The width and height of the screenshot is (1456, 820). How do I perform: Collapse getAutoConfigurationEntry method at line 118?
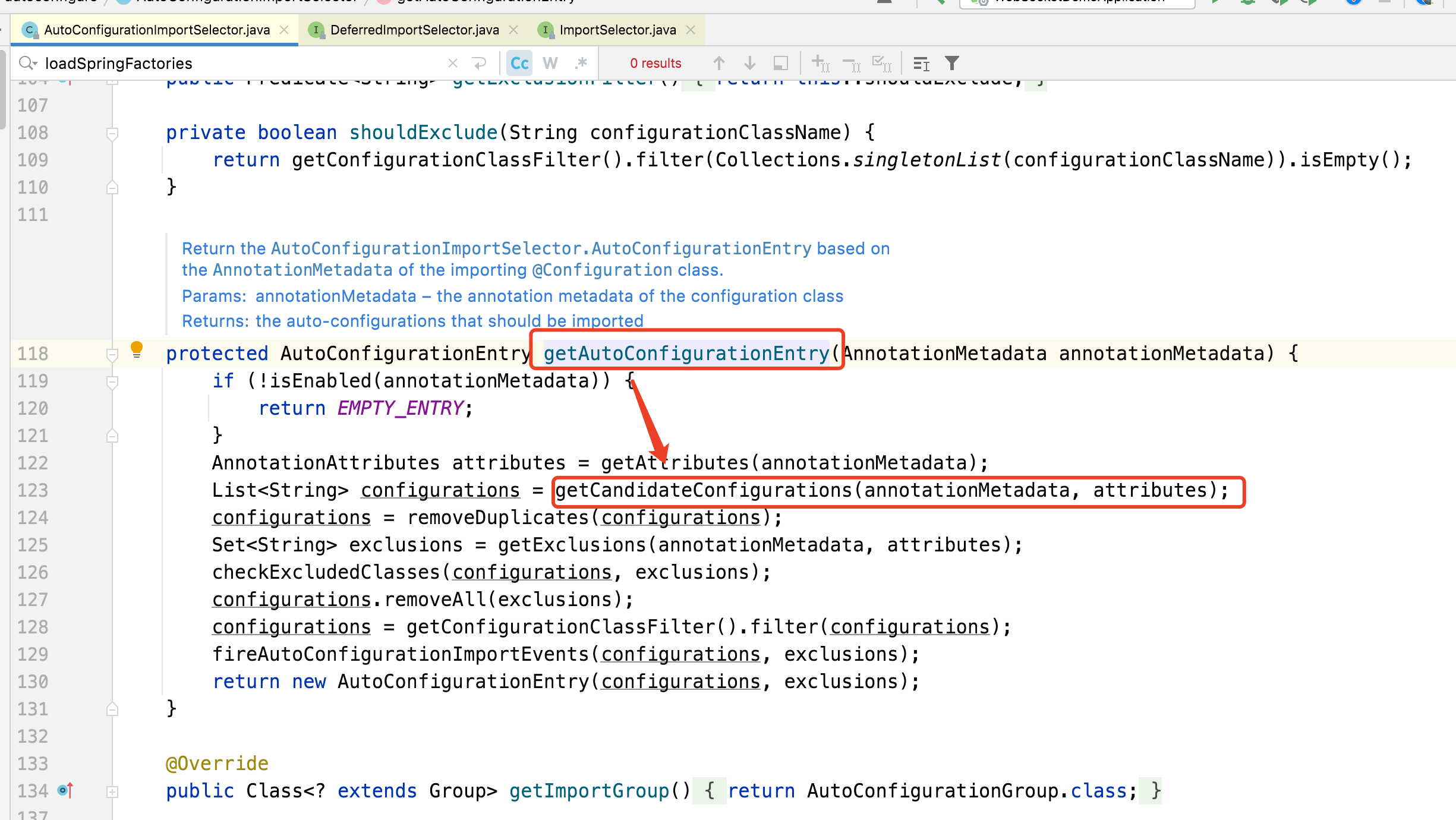112,354
